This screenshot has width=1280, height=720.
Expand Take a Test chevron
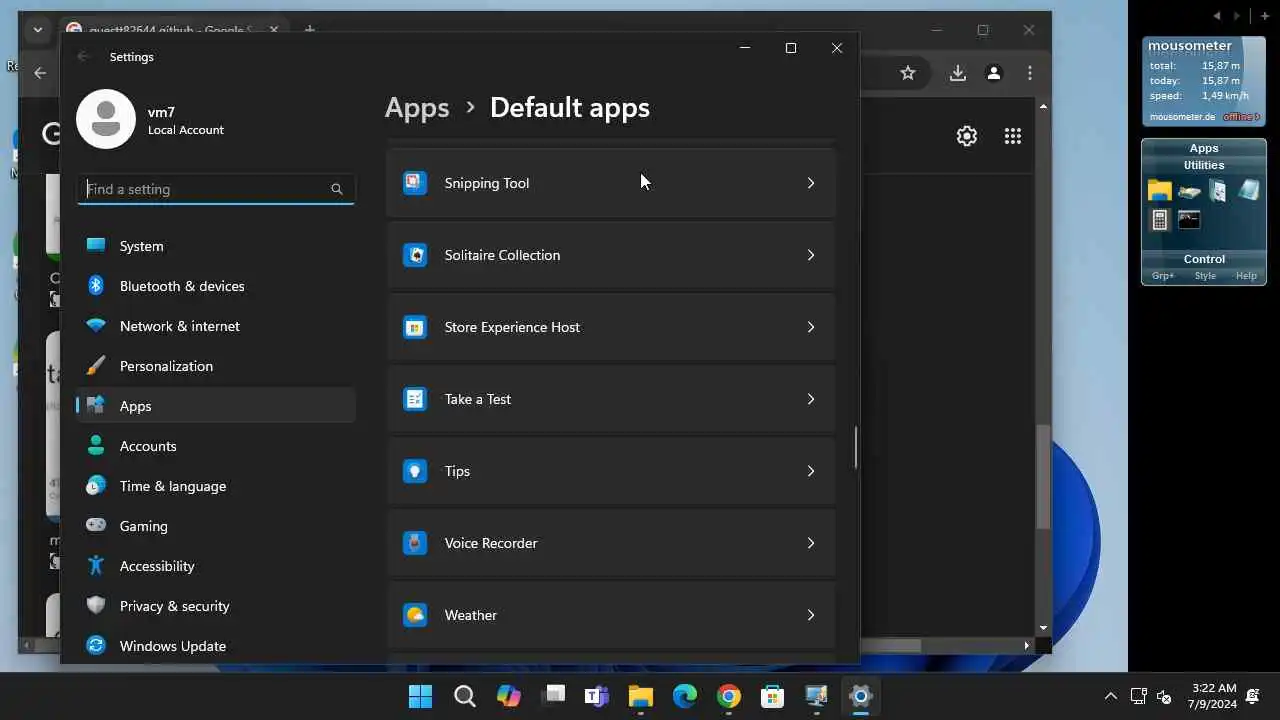811,399
